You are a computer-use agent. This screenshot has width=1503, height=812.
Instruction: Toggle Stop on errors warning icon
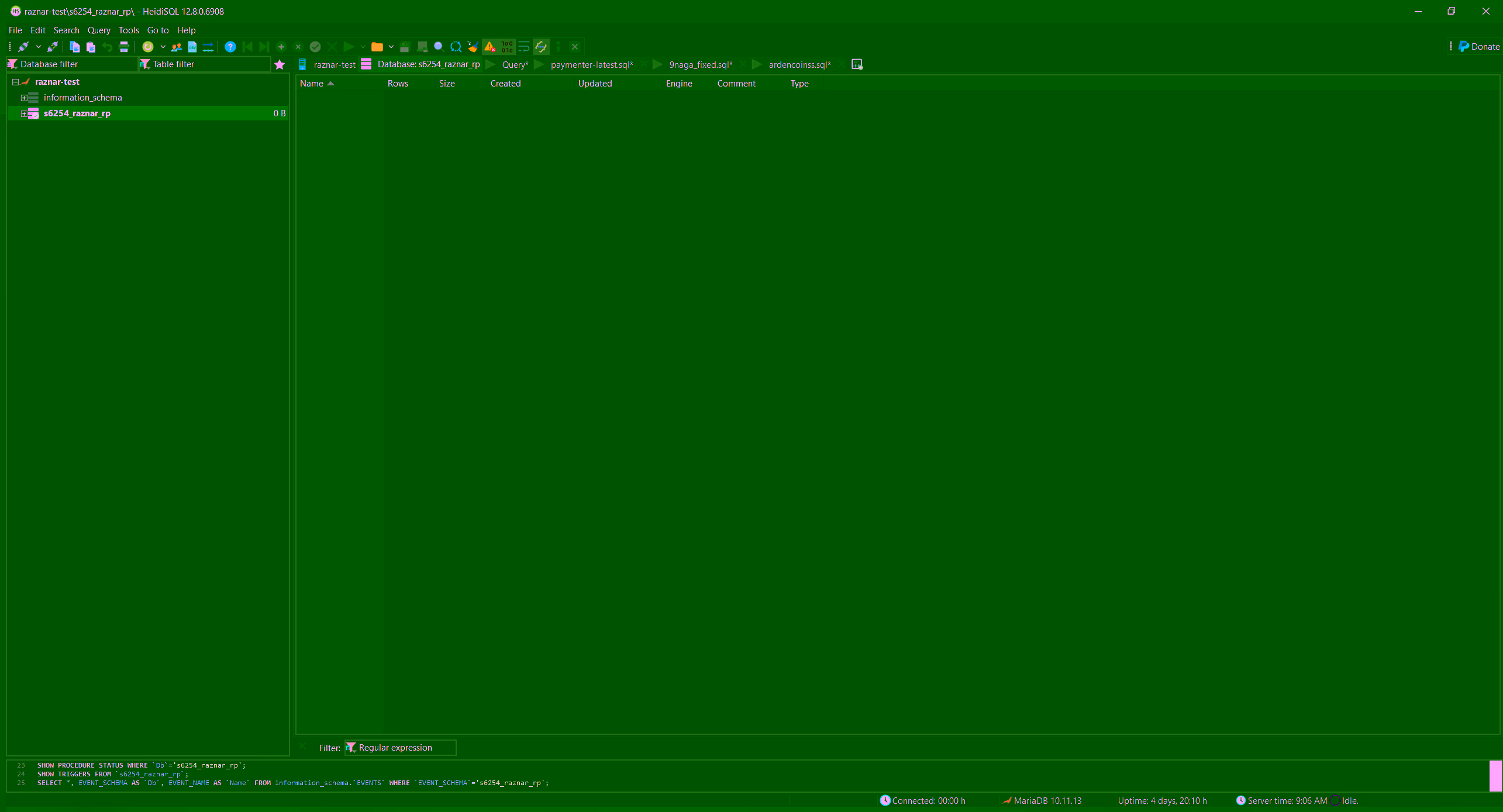point(489,47)
